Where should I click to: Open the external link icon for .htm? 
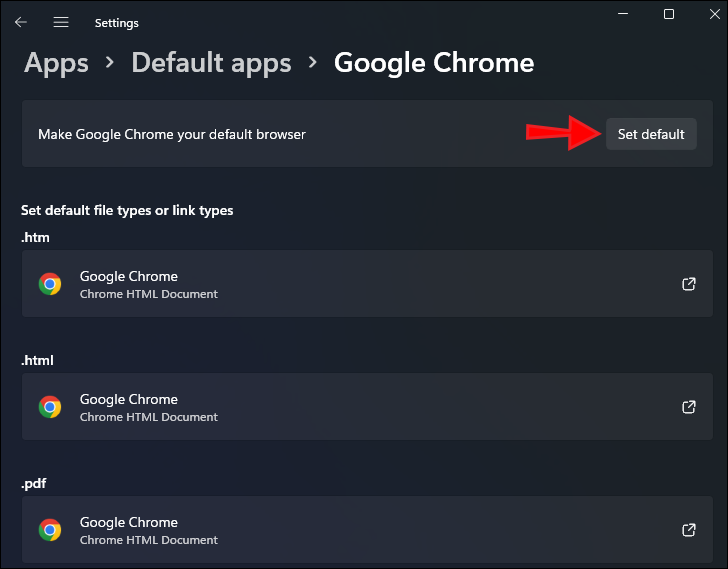(688, 284)
